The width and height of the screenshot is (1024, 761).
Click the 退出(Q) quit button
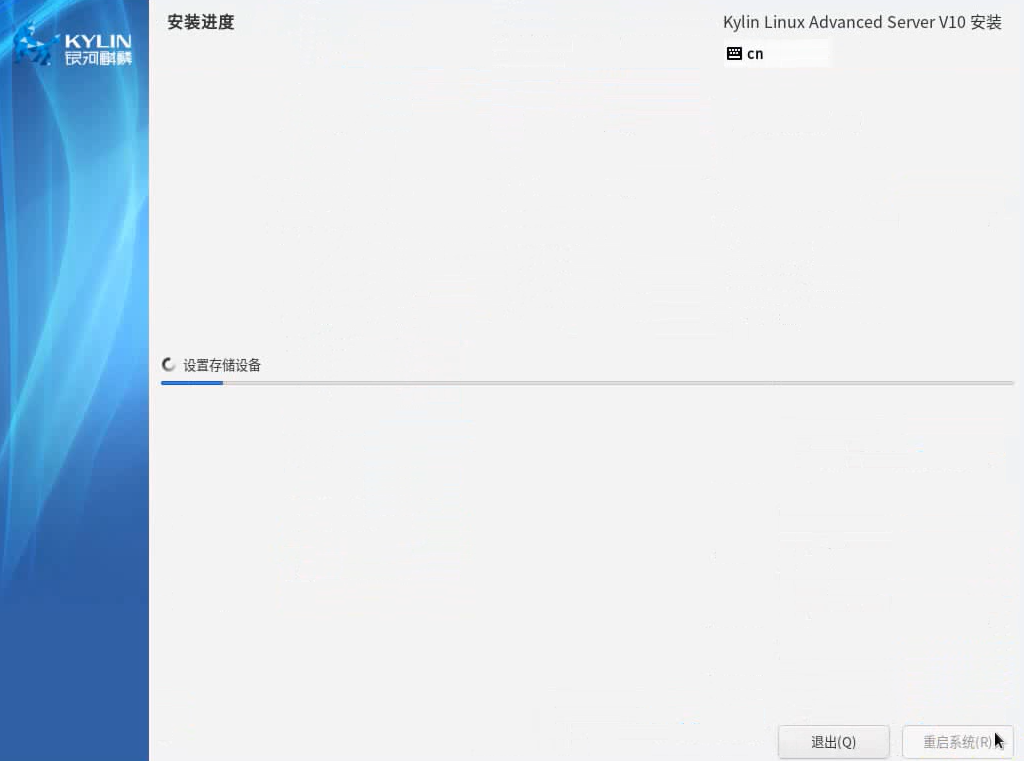tap(833, 742)
